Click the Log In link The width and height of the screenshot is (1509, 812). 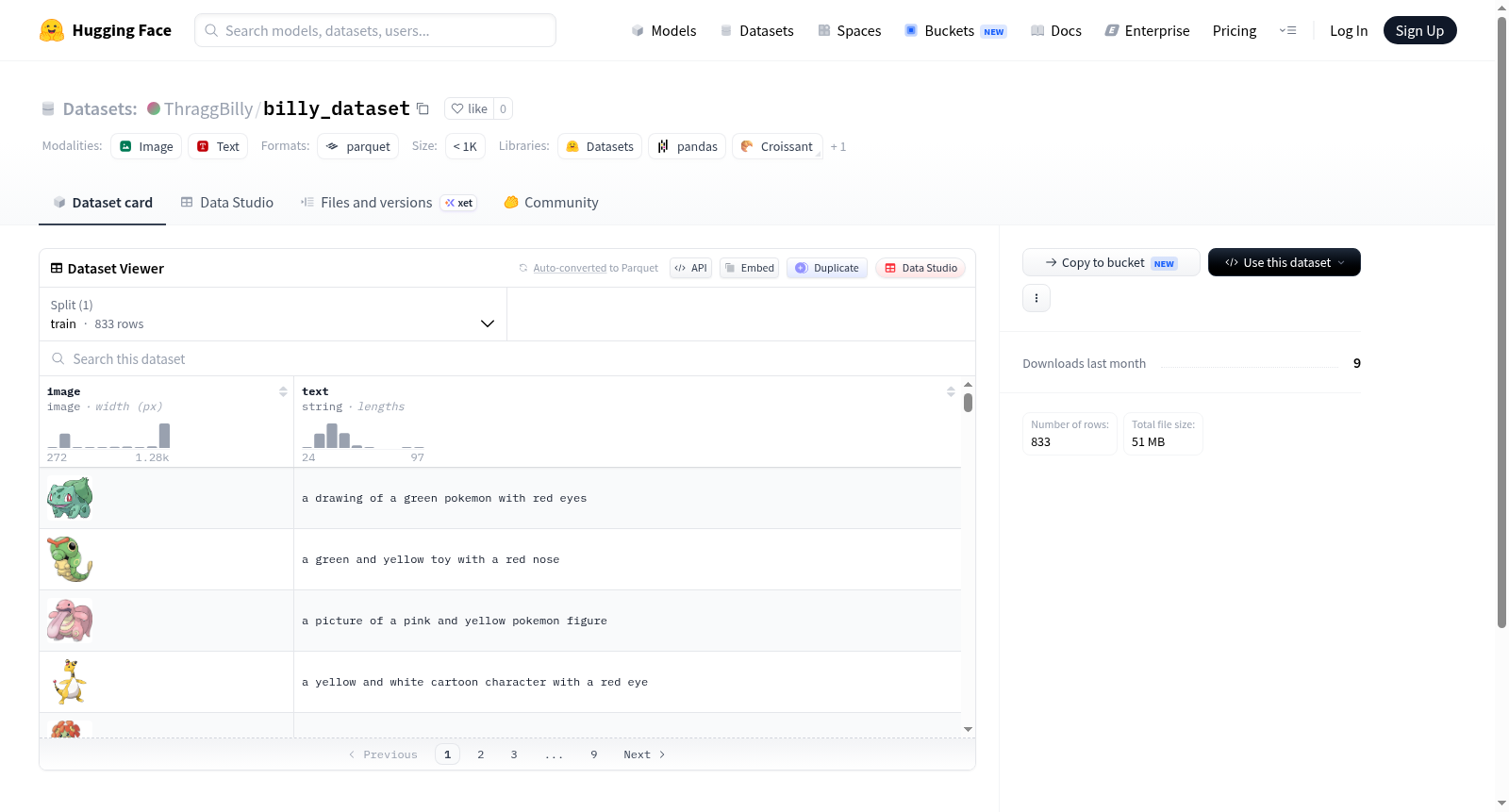click(1349, 31)
